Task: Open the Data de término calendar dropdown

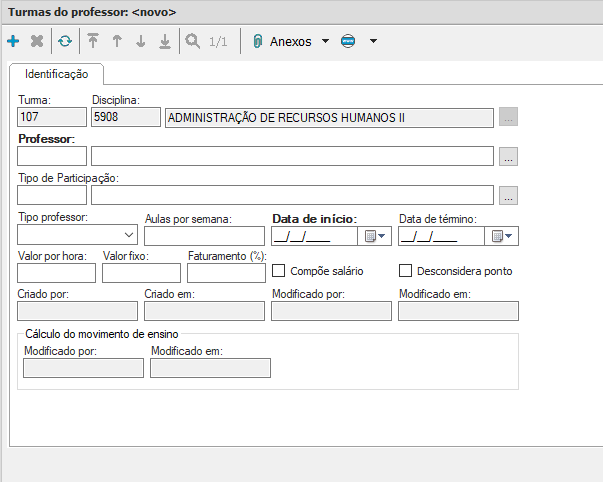Action: click(501, 237)
